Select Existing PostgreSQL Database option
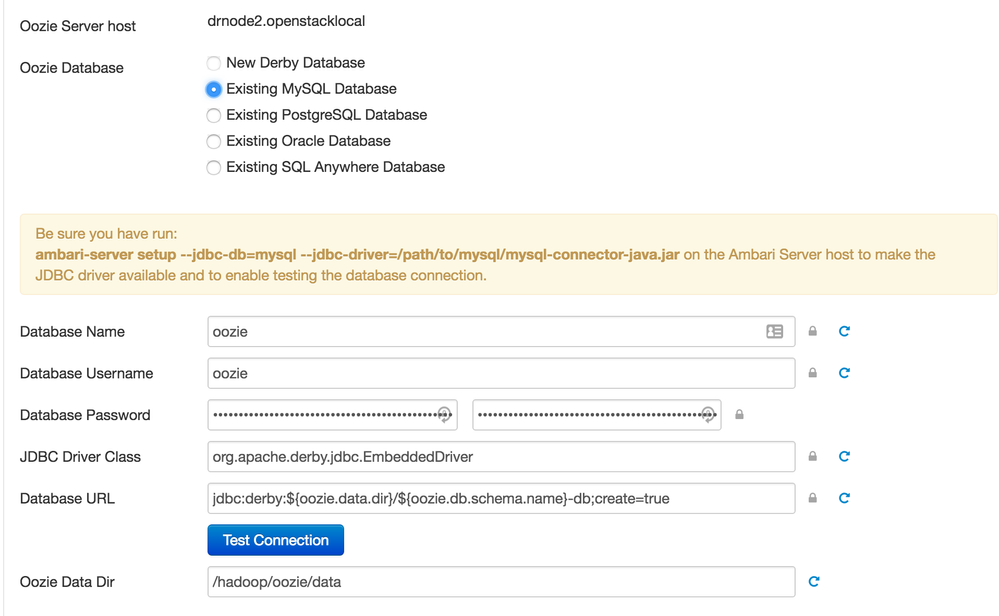The image size is (999, 616). point(214,115)
